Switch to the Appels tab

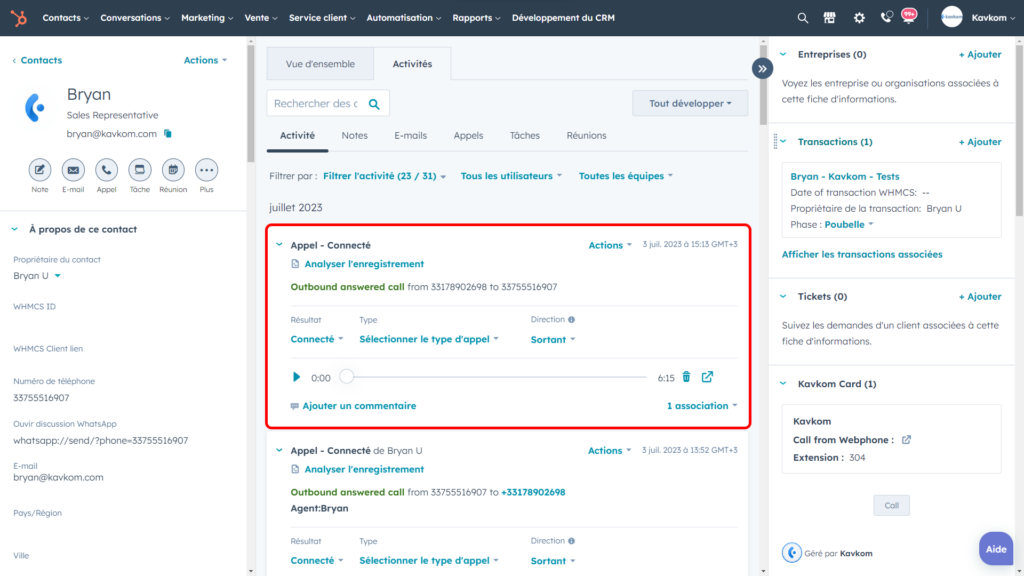coord(468,135)
